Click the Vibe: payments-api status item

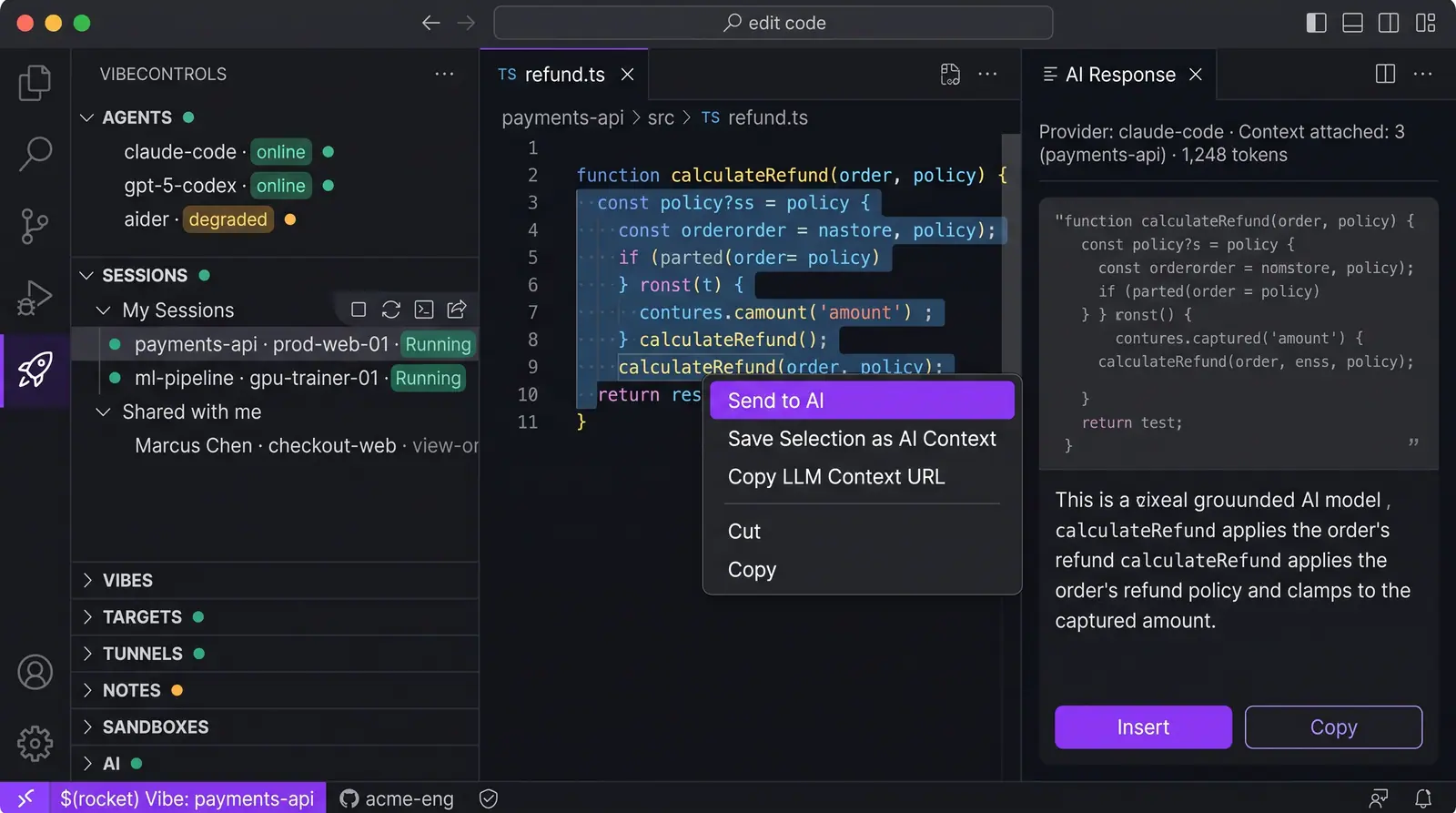click(187, 798)
